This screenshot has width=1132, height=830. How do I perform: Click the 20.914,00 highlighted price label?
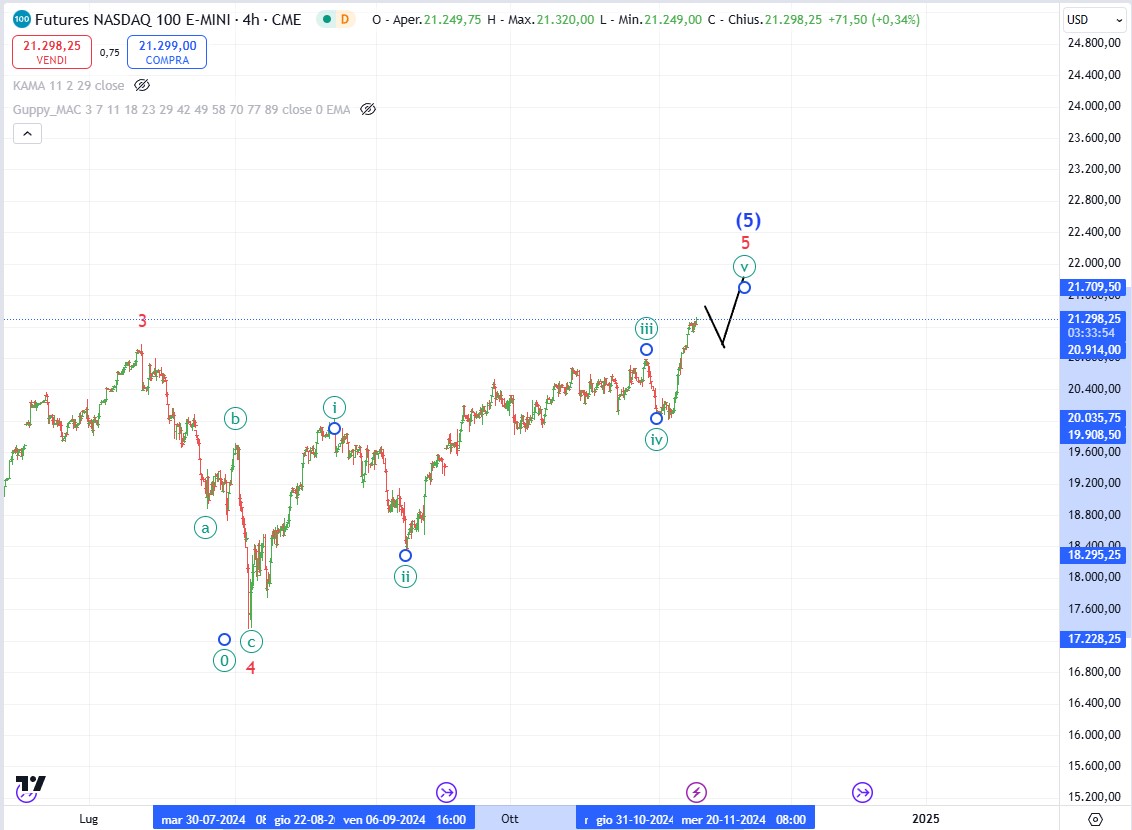tap(1094, 350)
